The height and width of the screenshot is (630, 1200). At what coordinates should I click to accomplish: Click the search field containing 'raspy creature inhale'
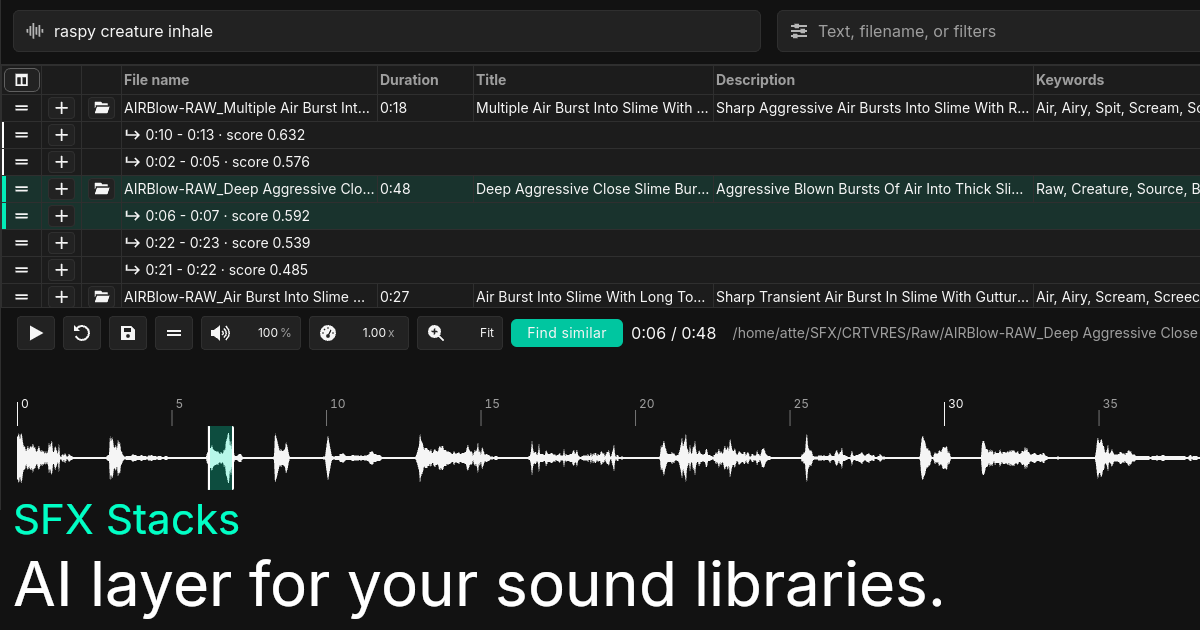pos(387,31)
